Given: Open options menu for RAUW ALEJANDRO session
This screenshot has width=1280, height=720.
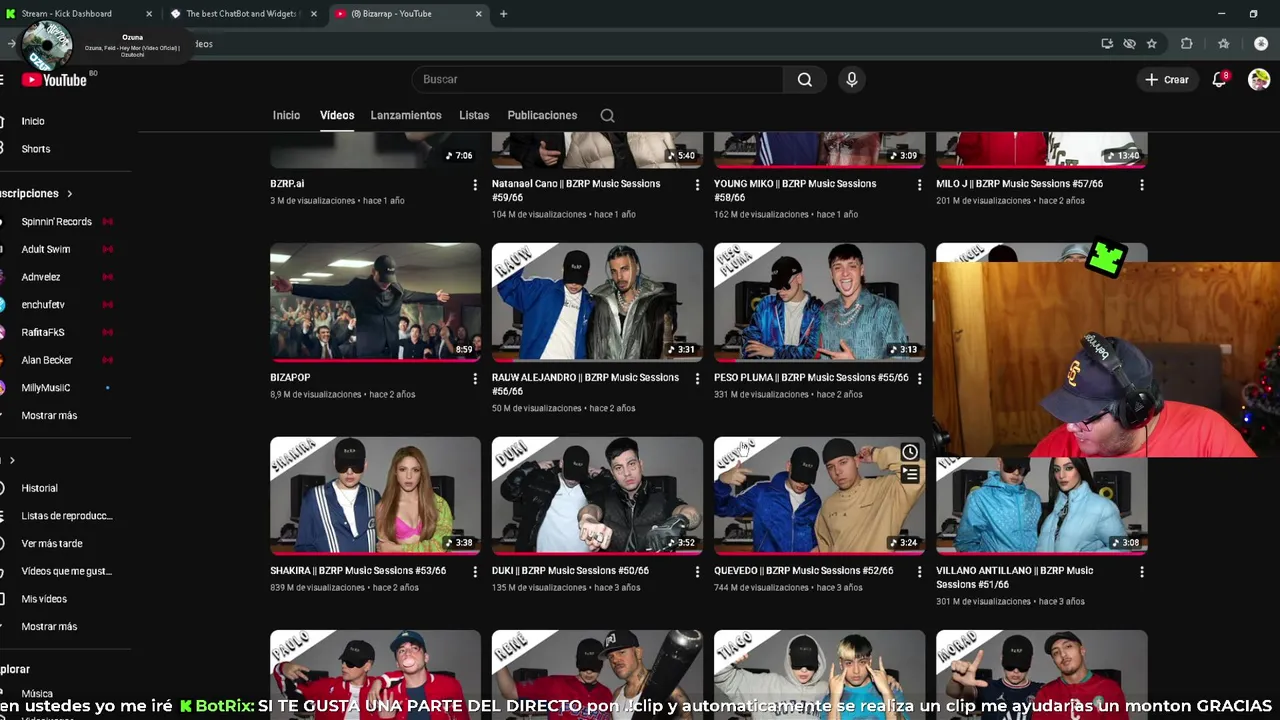Looking at the screenshot, I should [x=697, y=379].
